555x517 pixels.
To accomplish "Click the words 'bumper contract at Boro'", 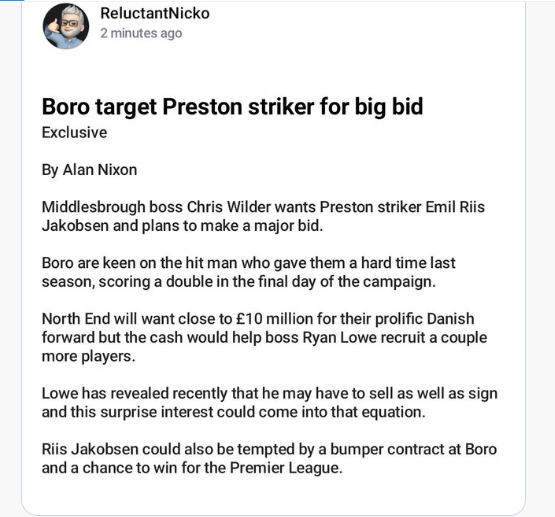I will [413, 449].
